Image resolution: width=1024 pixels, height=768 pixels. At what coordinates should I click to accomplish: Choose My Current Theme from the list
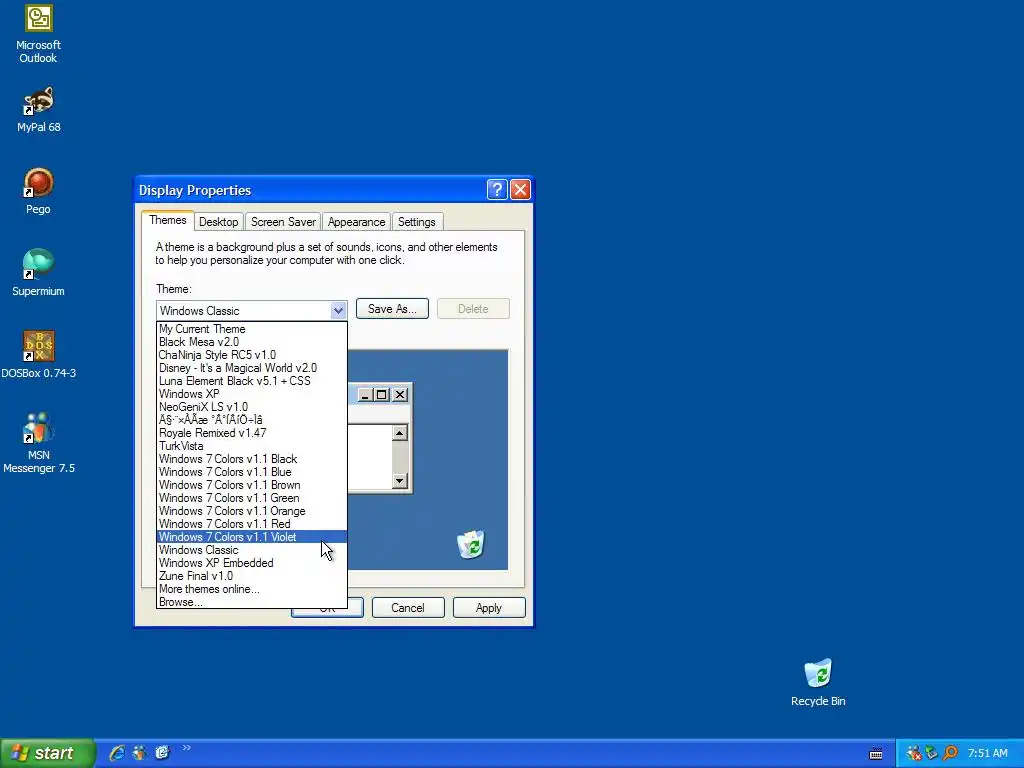[x=252, y=329]
